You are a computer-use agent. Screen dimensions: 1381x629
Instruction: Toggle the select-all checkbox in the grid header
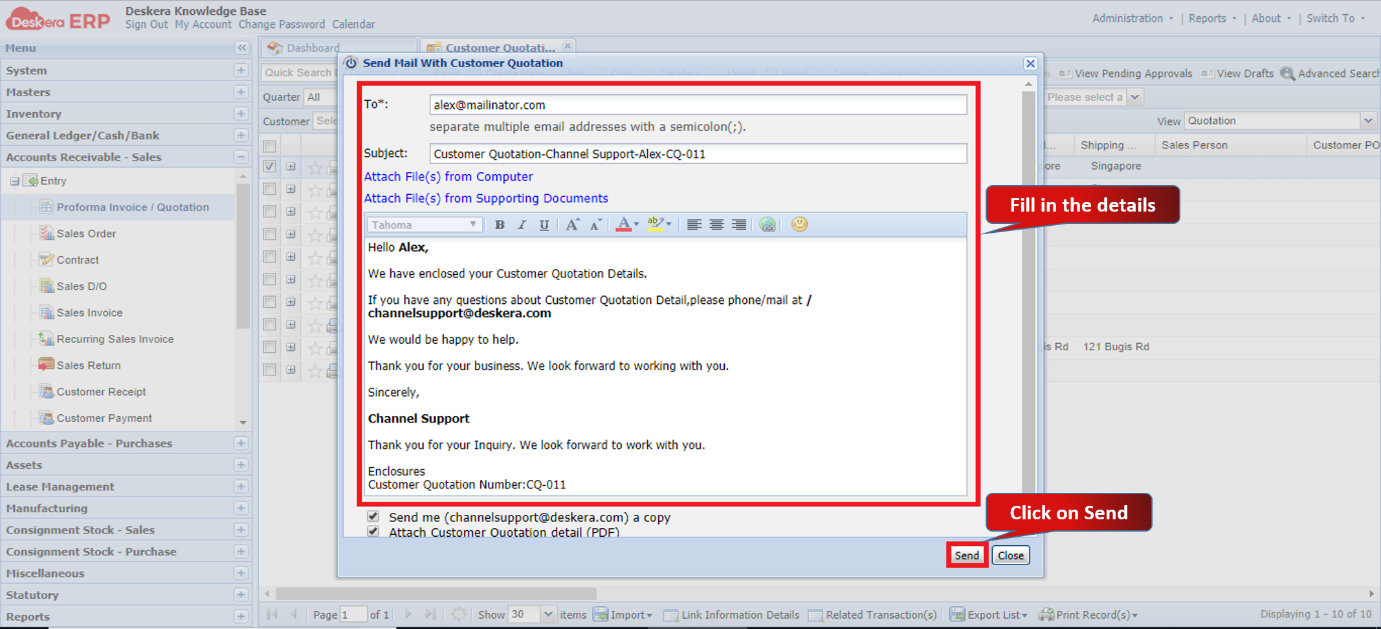tap(269, 146)
